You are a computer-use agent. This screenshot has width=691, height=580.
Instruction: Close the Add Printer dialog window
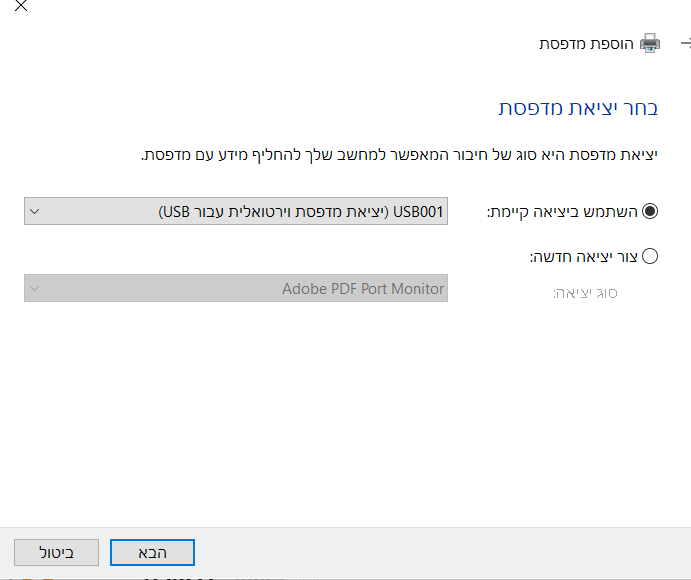tap(21, 6)
